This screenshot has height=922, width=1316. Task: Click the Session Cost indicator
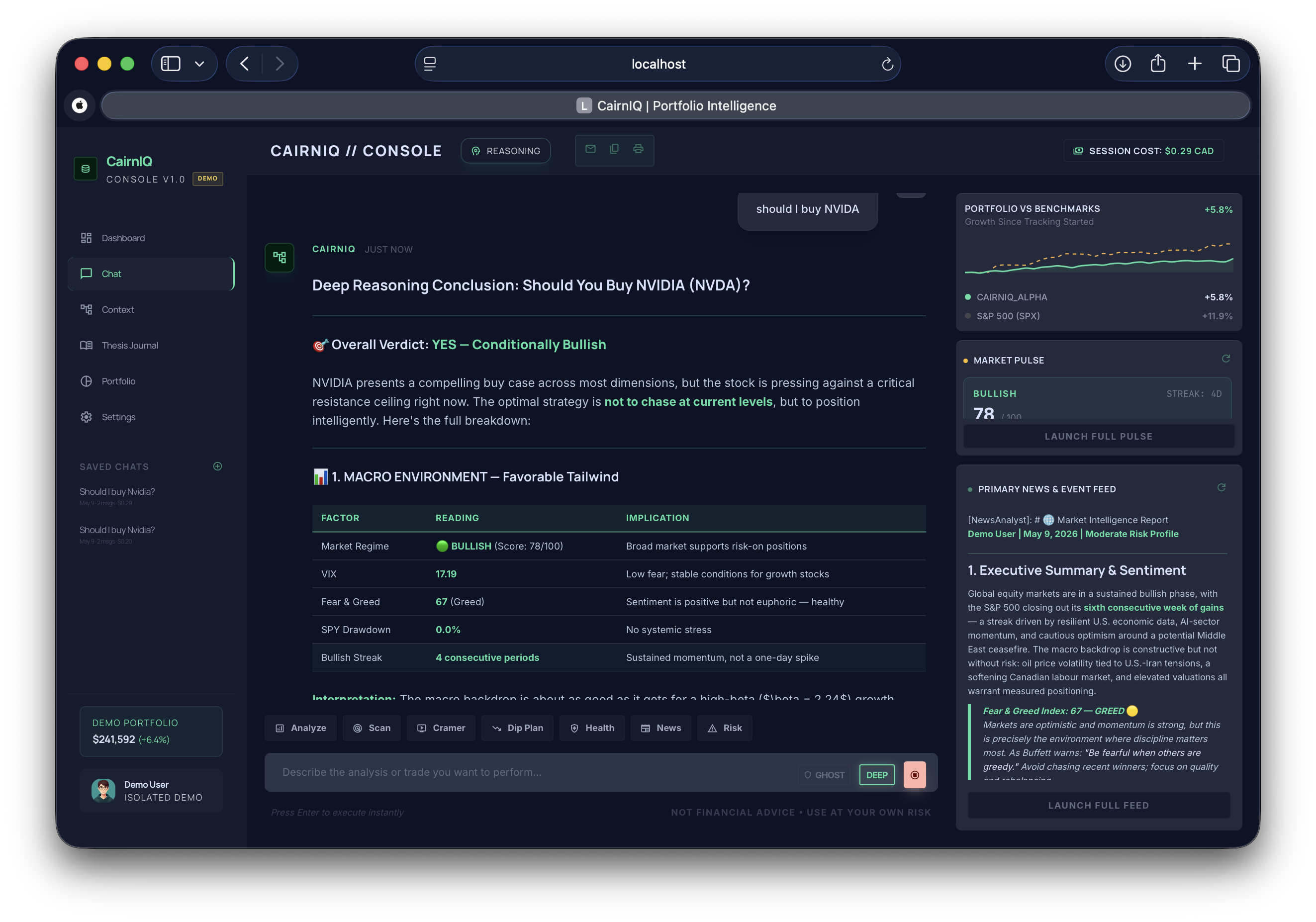tap(1143, 151)
